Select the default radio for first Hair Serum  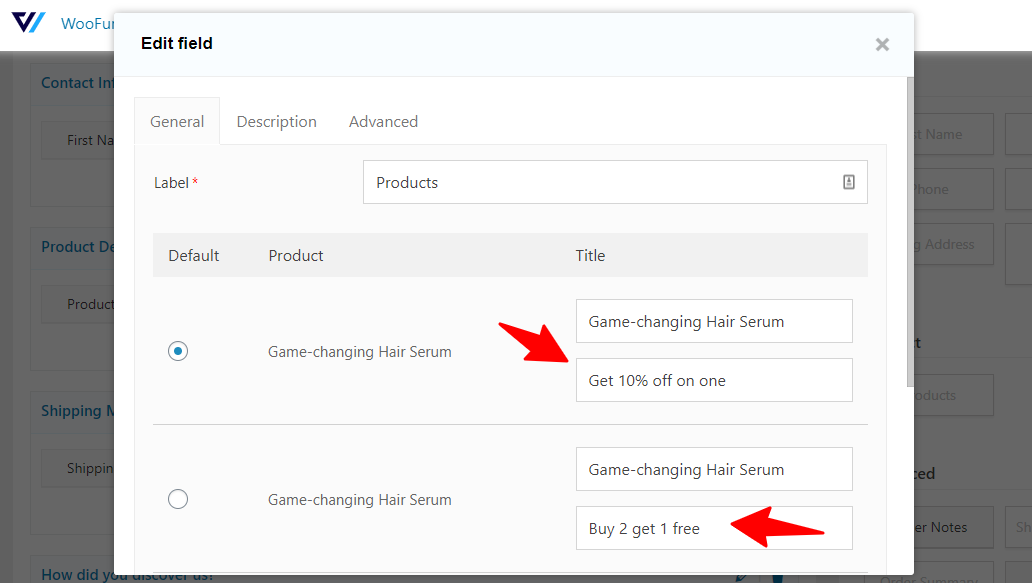coord(178,351)
